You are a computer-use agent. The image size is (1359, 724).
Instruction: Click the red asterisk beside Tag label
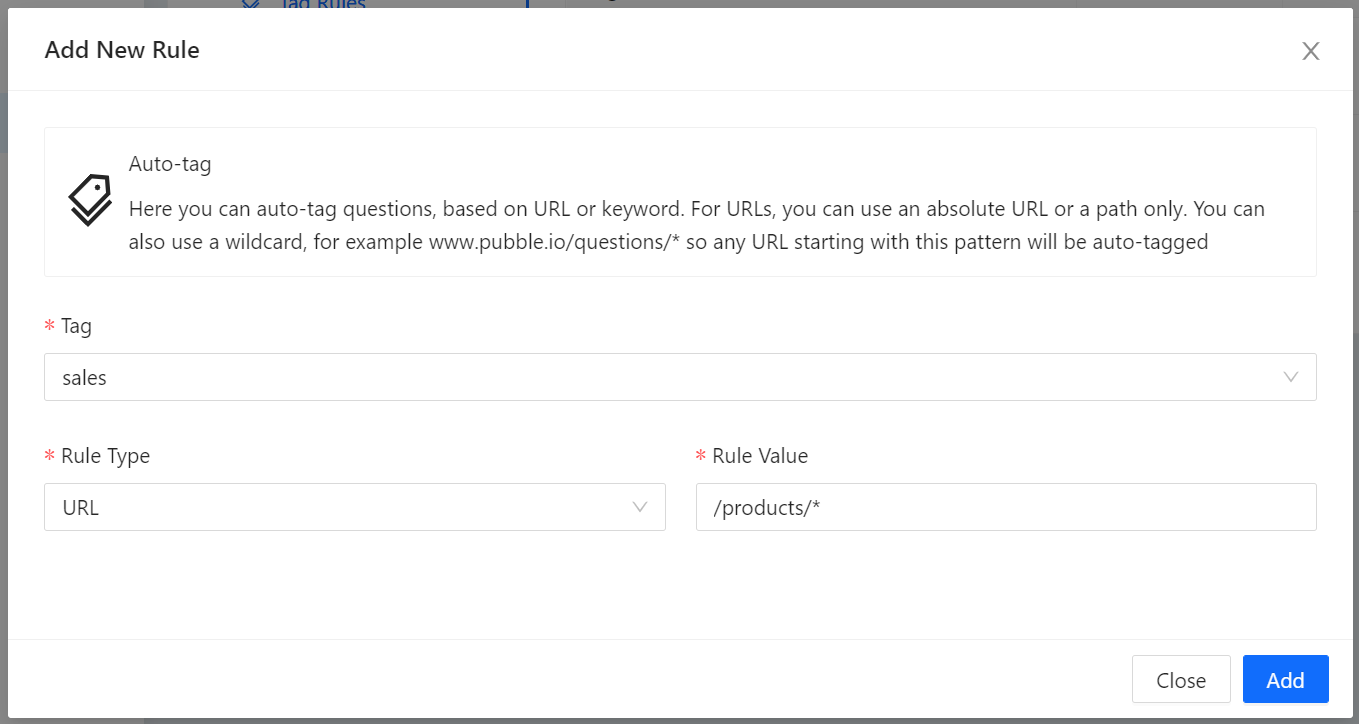(x=50, y=327)
